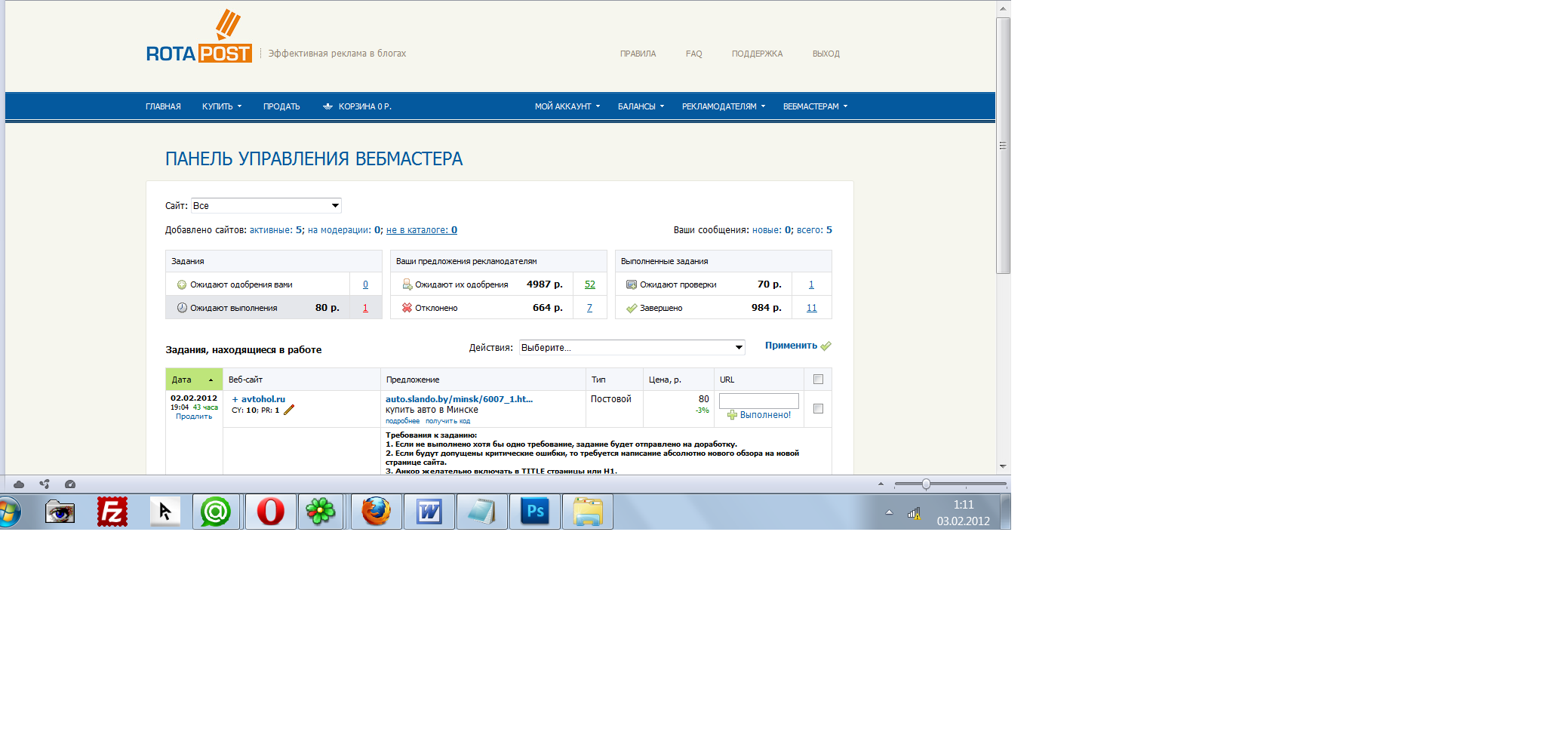Open the 1 awaiting-execution tasks link
The width and height of the screenshot is (1568, 747).
point(365,308)
